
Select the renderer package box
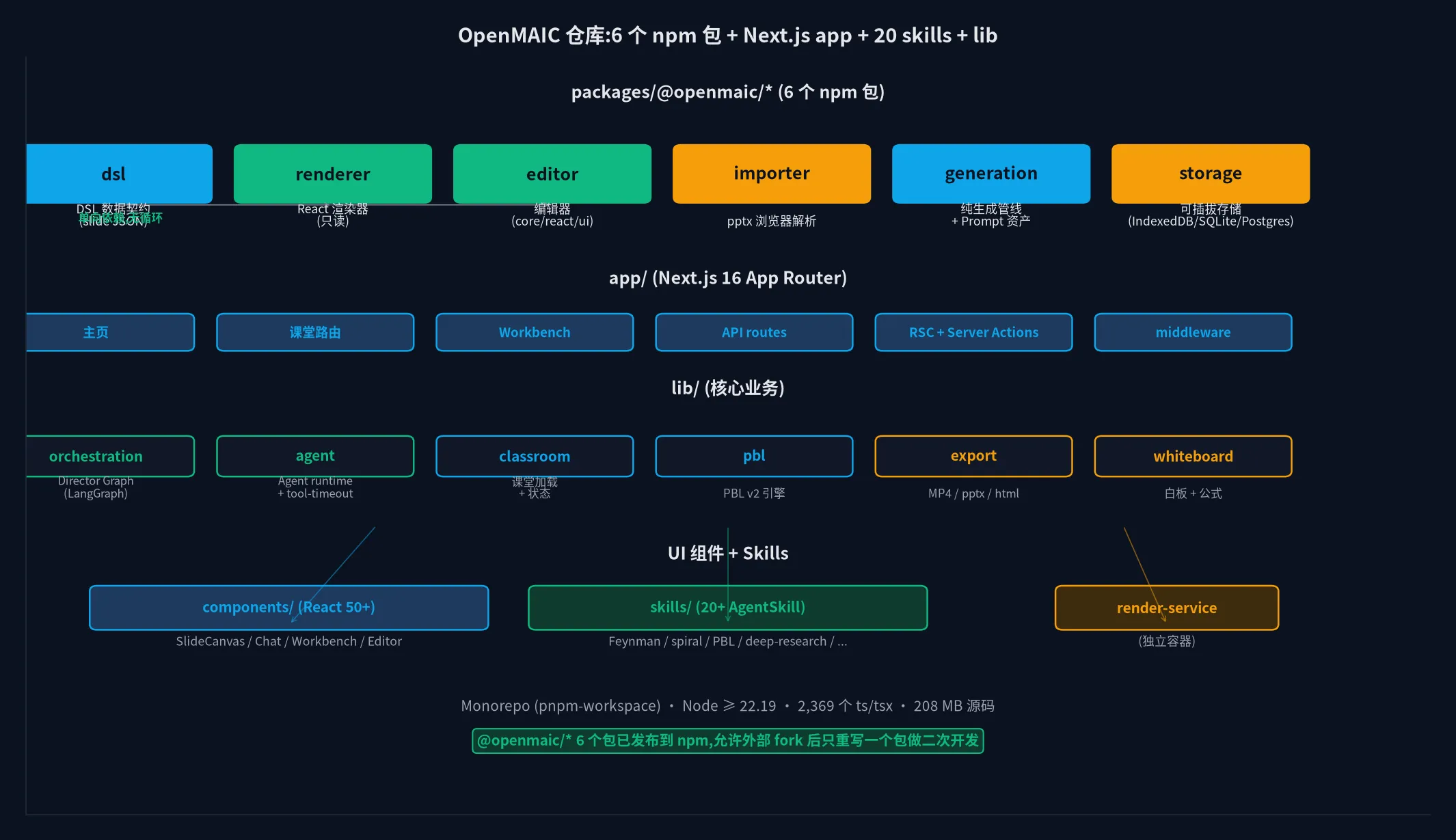[333, 174]
